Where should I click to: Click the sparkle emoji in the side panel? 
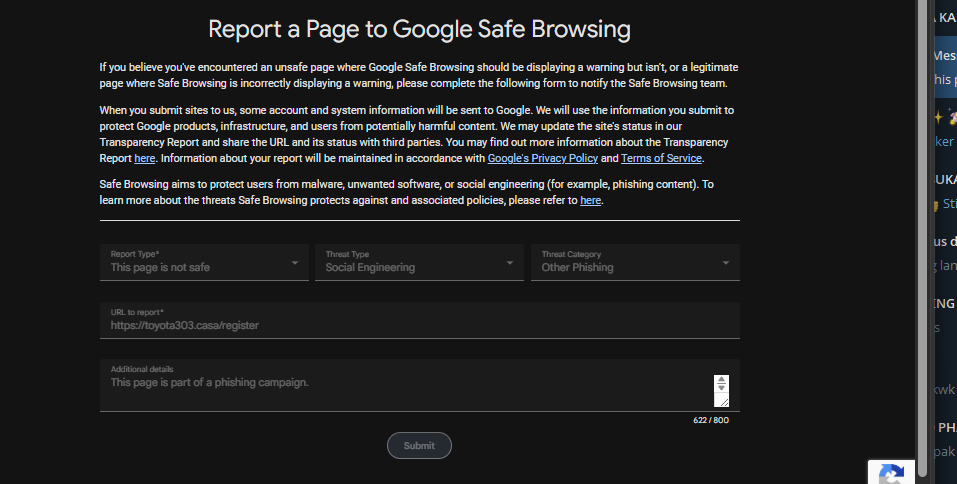tap(939, 117)
